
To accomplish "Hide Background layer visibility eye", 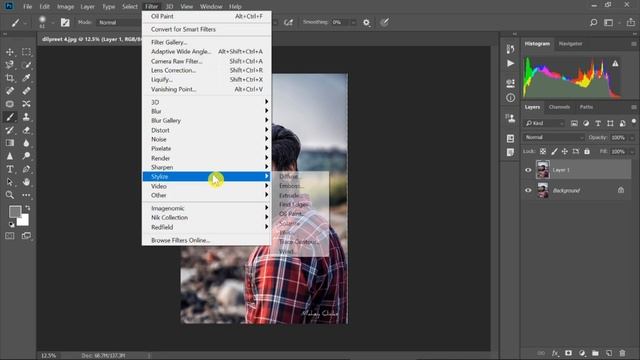I will pos(528,191).
